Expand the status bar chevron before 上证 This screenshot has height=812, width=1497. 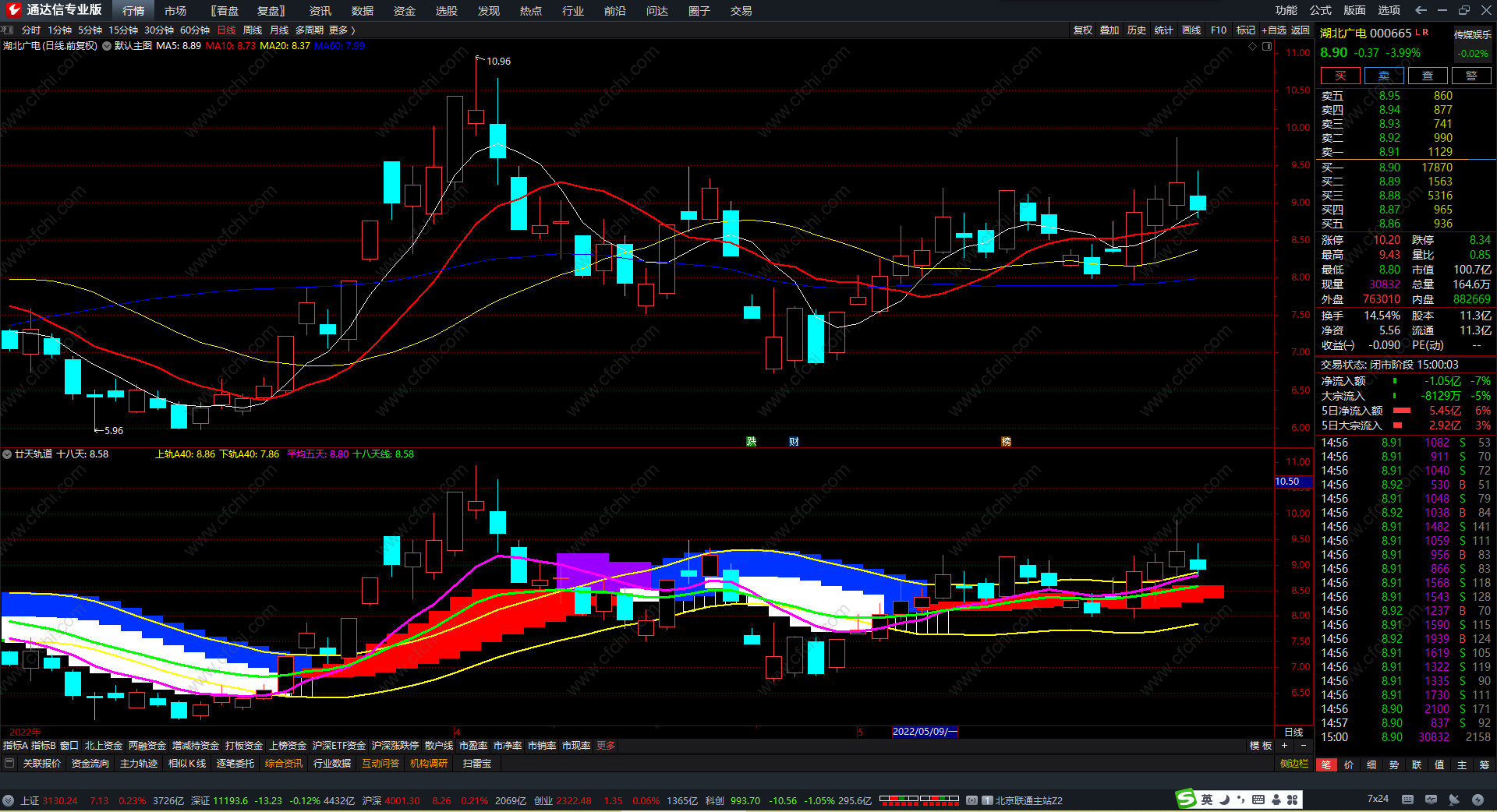coord(8,800)
